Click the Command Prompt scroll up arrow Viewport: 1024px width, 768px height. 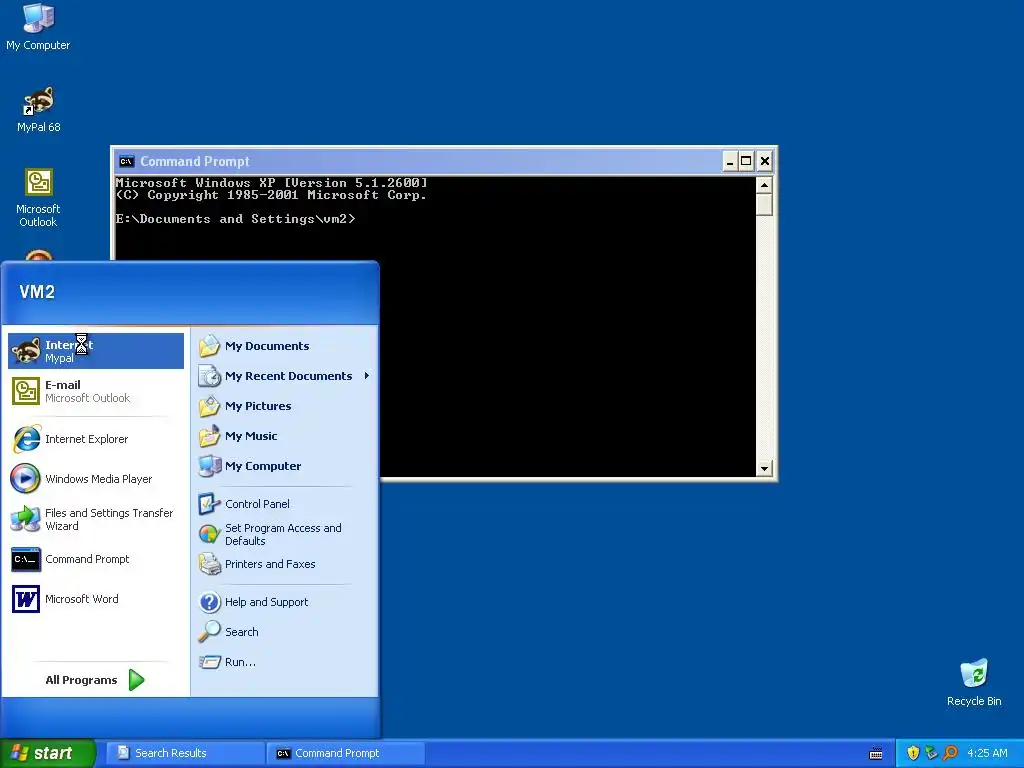pos(763,185)
